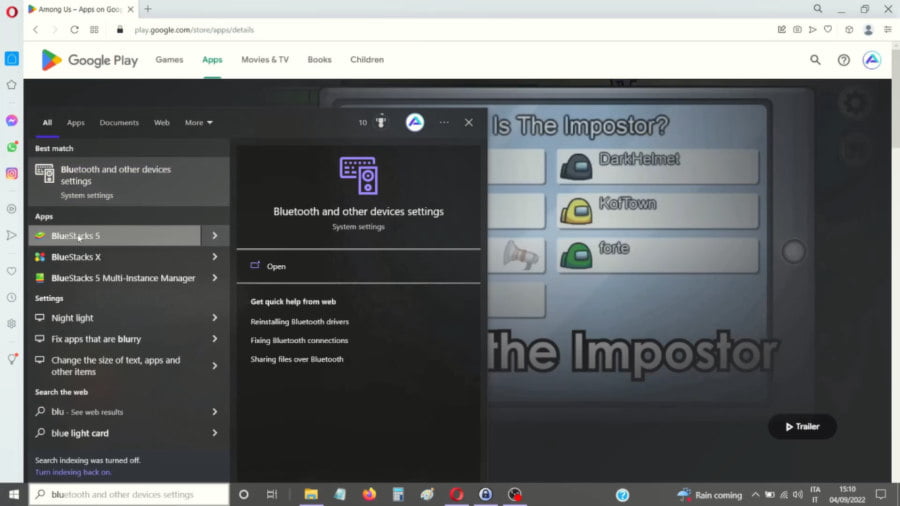
Task: Go back to previous page
Action: pyautogui.click(x=36, y=30)
